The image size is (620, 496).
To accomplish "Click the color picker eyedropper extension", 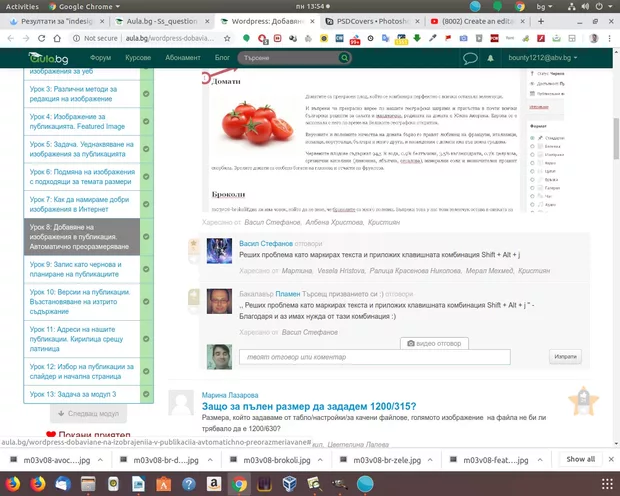I will (433, 38).
